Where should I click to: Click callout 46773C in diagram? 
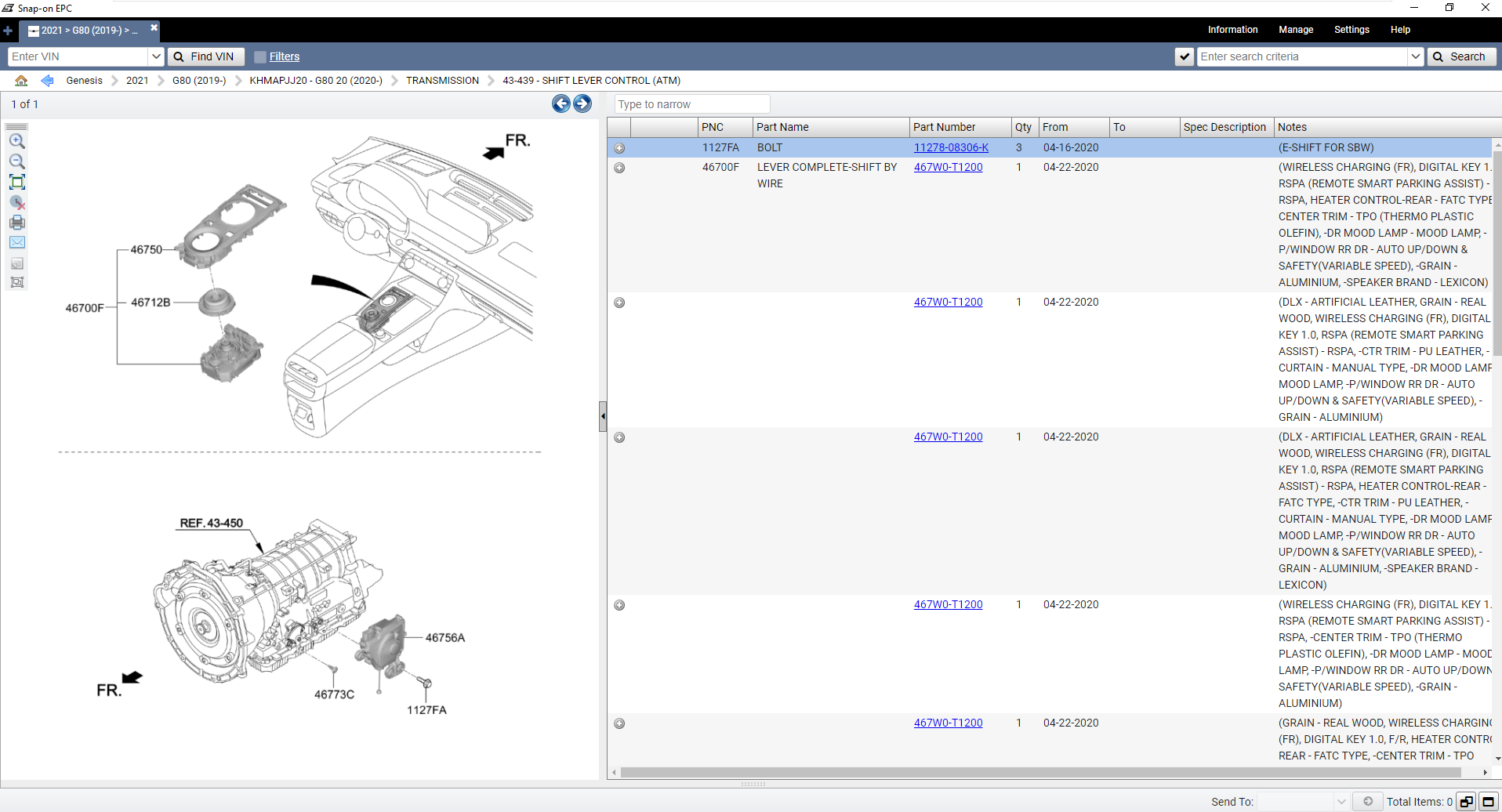(x=334, y=694)
